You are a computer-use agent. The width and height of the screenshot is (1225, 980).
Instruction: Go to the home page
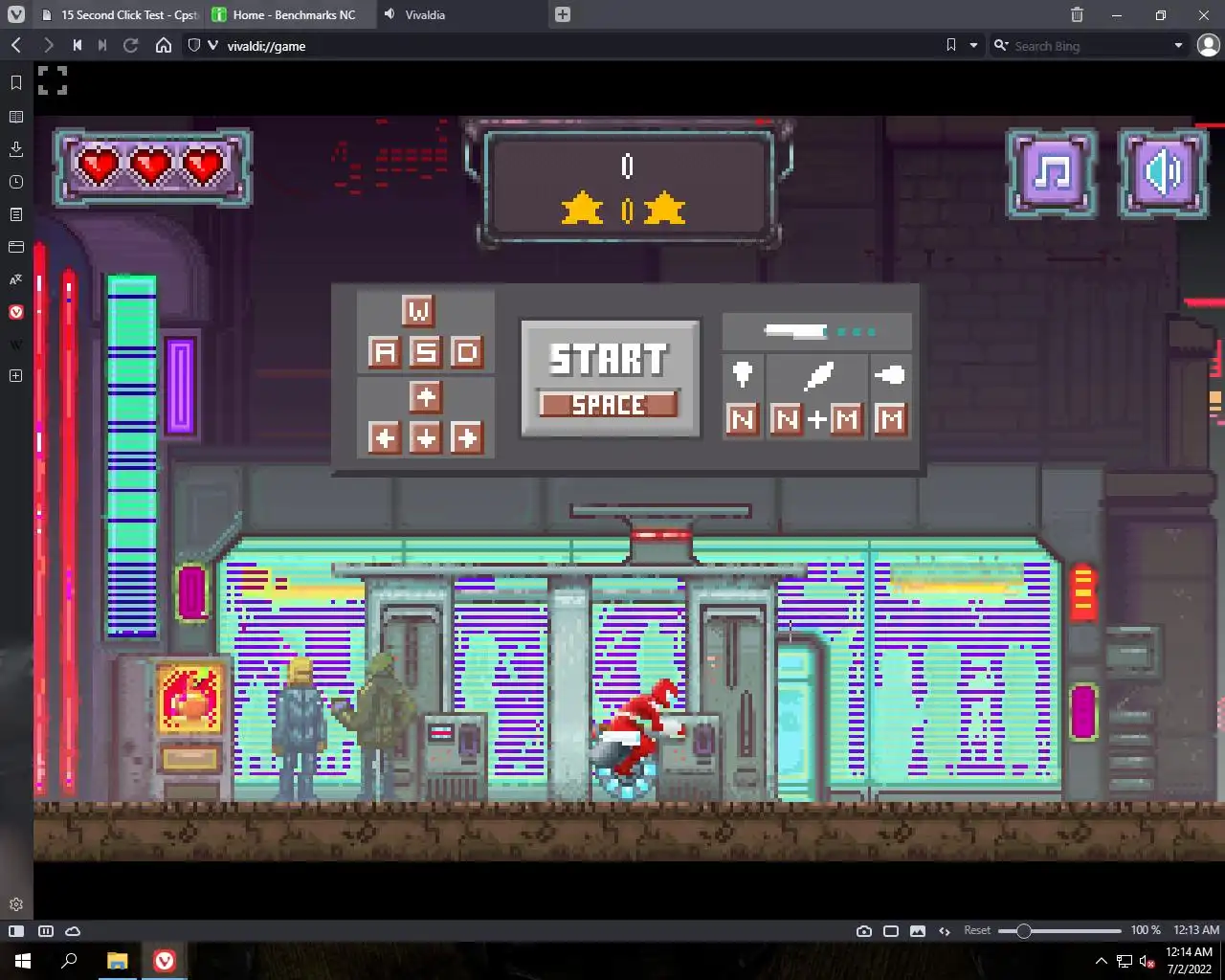[x=164, y=45]
